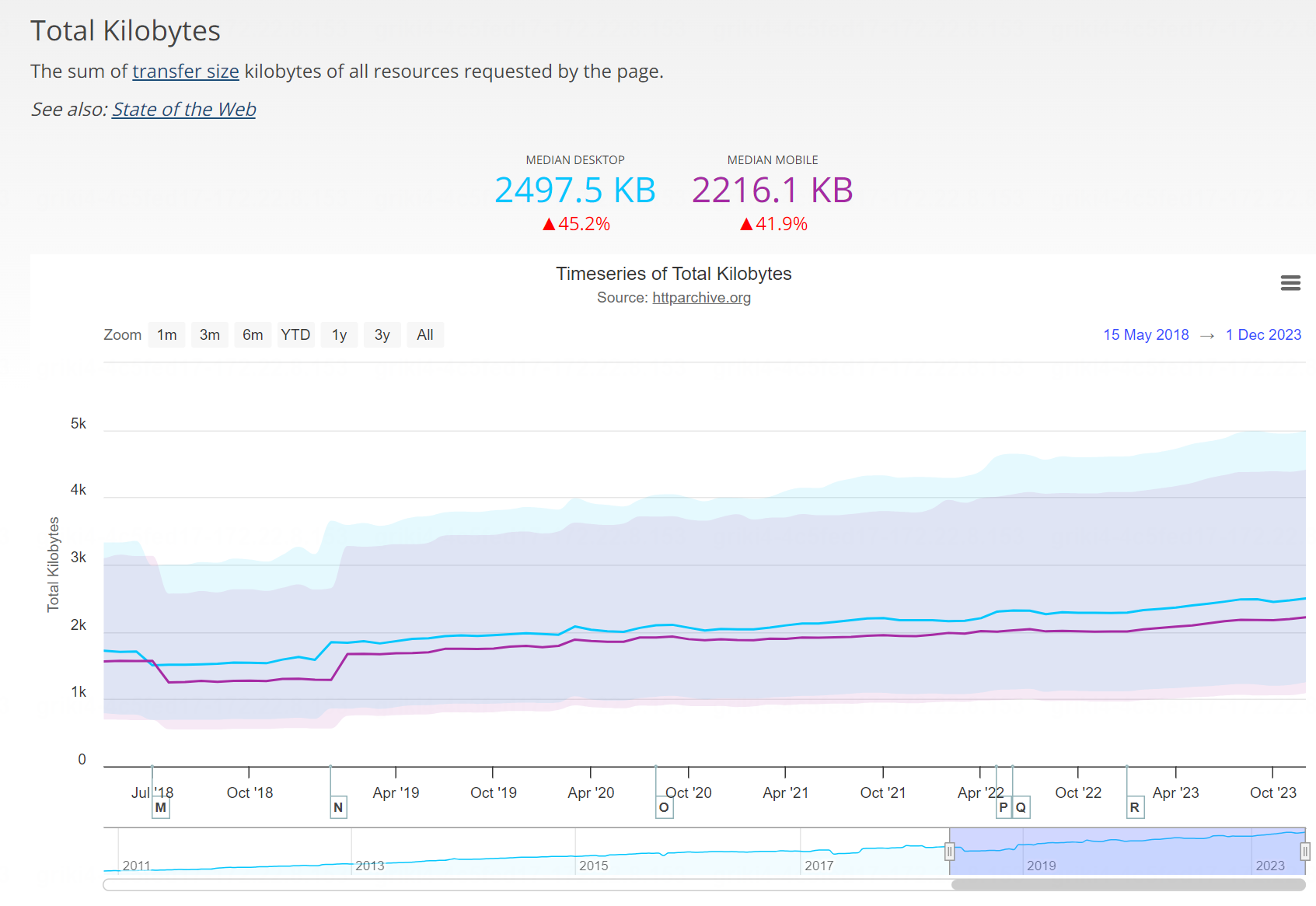This screenshot has height=906, width=1316.
Task: Click the 2013 label in navigator
Action: (x=370, y=866)
